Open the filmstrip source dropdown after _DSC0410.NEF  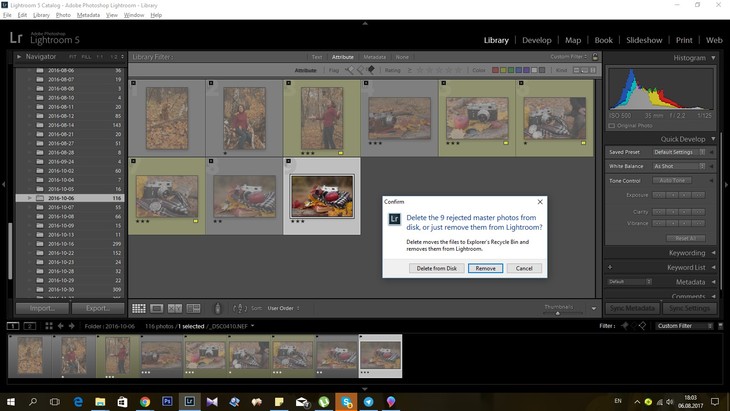pos(252,326)
